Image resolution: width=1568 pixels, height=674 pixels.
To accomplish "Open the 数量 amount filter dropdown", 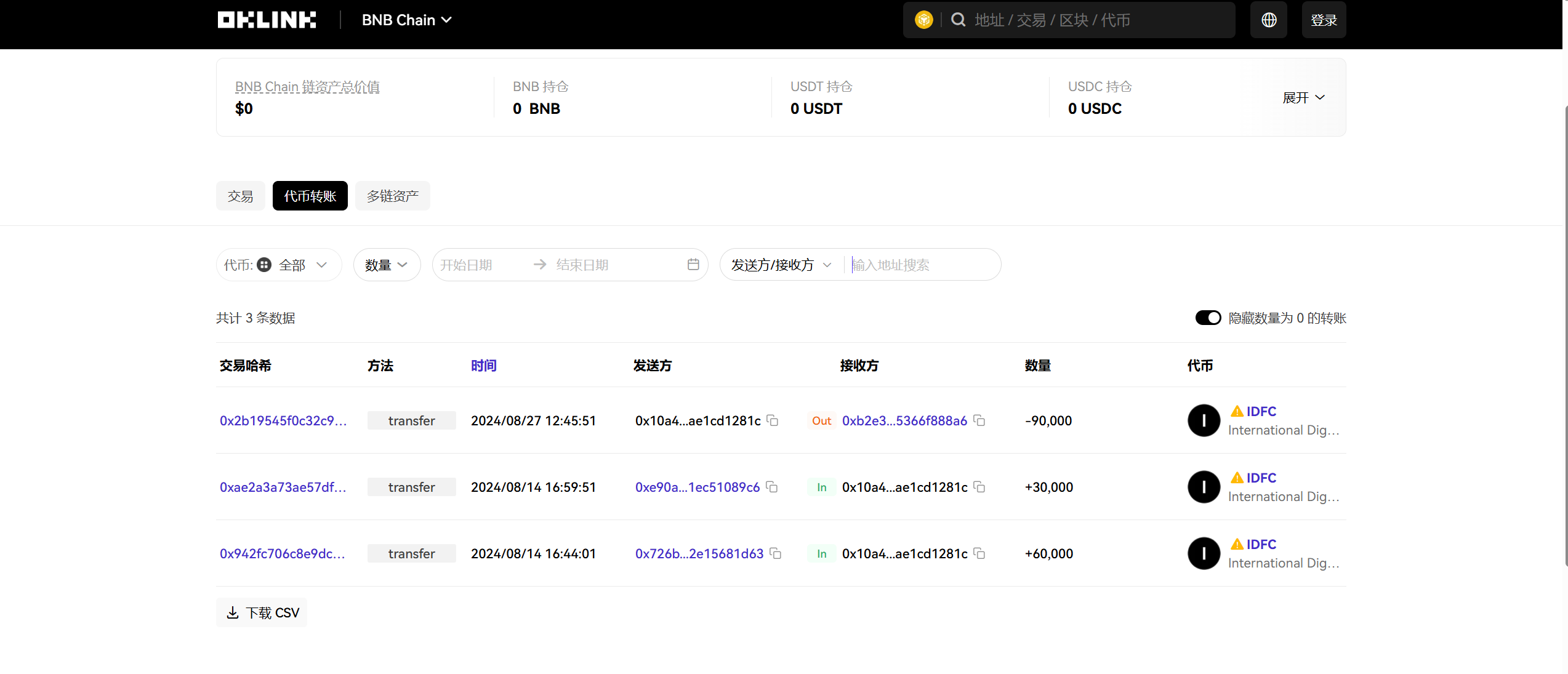I will pos(387,265).
